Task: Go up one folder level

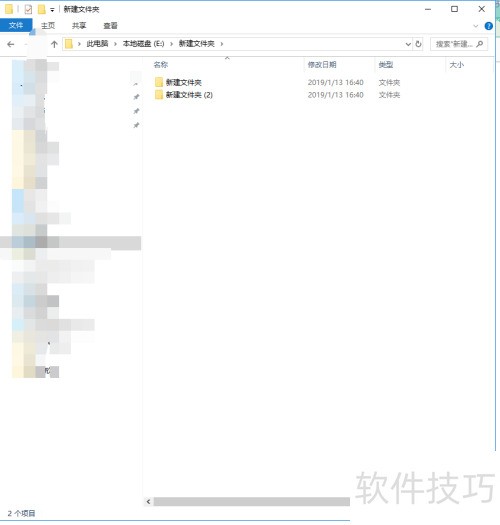Action: [54, 44]
